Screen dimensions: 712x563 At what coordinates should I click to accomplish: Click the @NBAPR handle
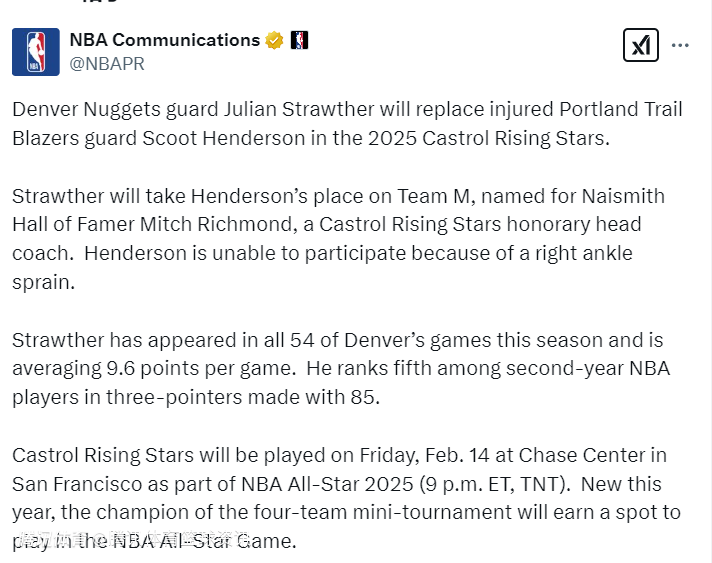point(107,64)
